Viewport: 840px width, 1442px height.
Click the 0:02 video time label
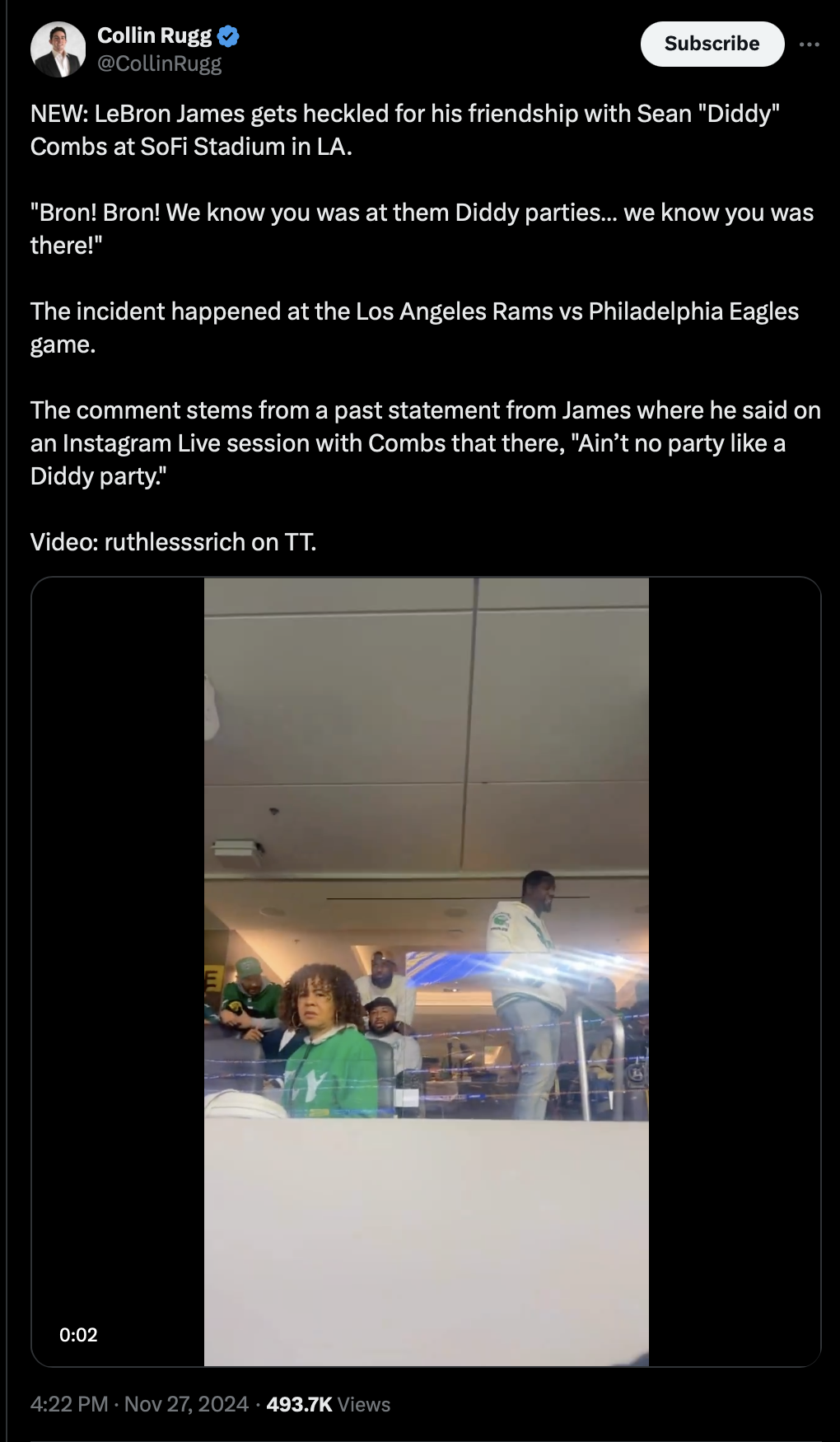click(x=78, y=1335)
